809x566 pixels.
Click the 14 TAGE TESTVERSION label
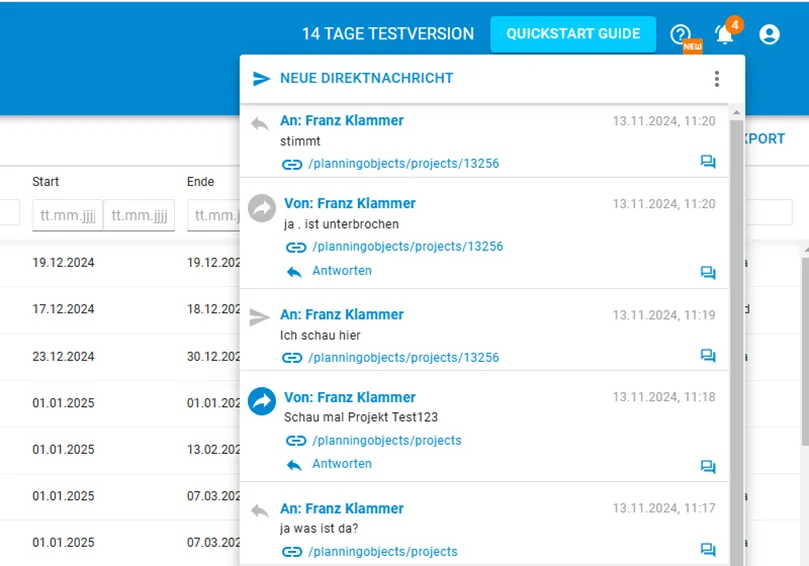coord(387,34)
